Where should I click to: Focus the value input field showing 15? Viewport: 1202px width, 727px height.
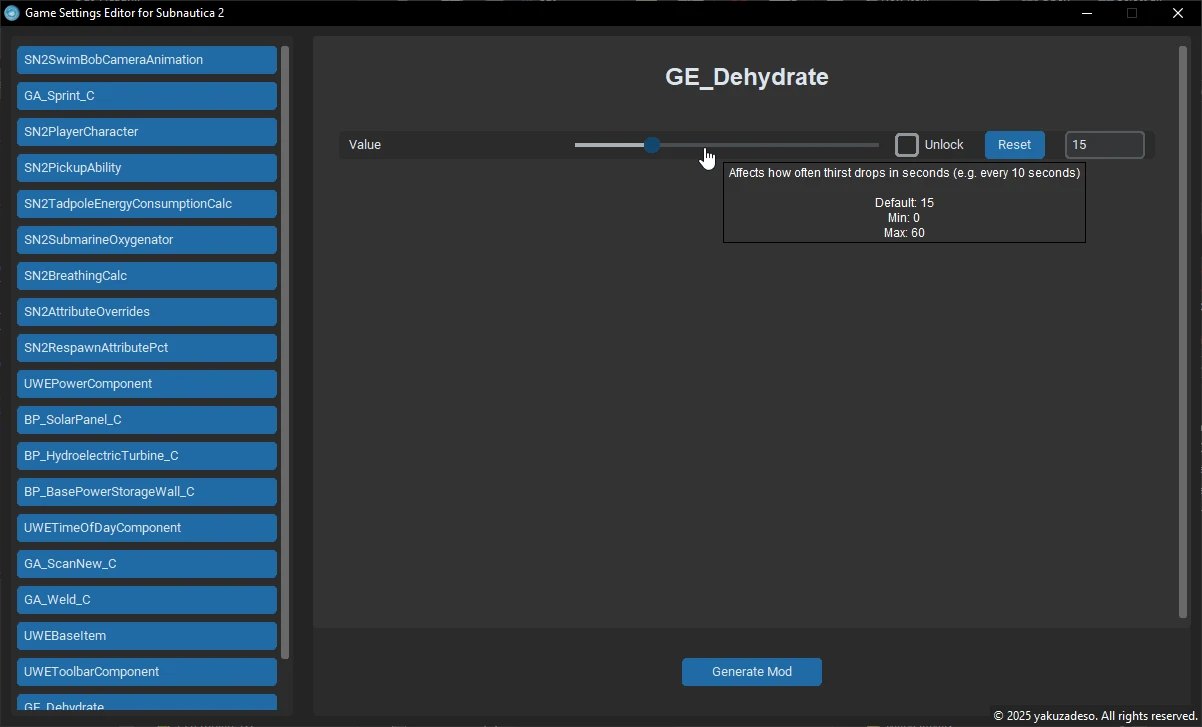click(1104, 145)
